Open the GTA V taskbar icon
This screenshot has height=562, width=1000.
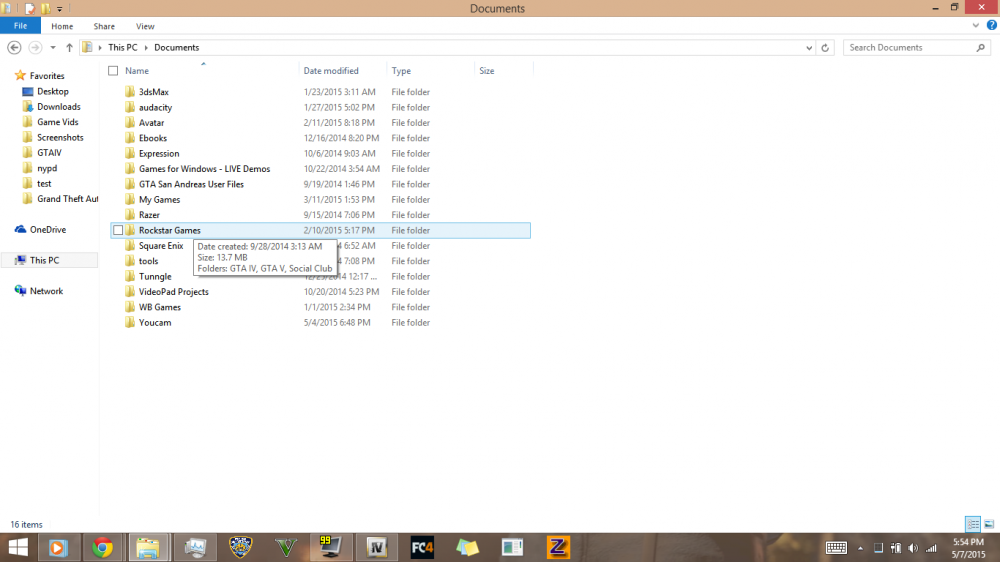[286, 547]
